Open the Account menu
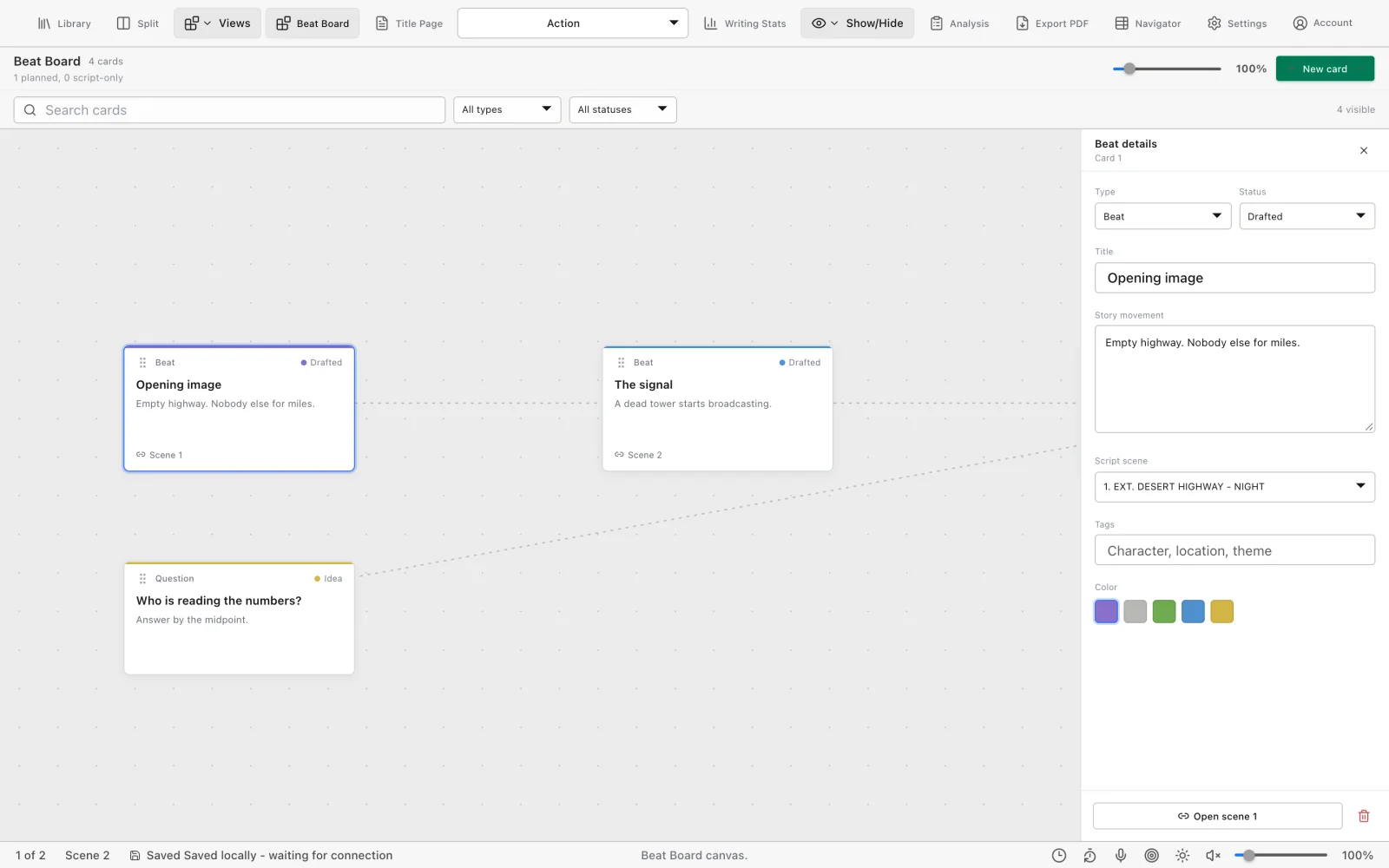The image size is (1389, 868). tap(1323, 23)
